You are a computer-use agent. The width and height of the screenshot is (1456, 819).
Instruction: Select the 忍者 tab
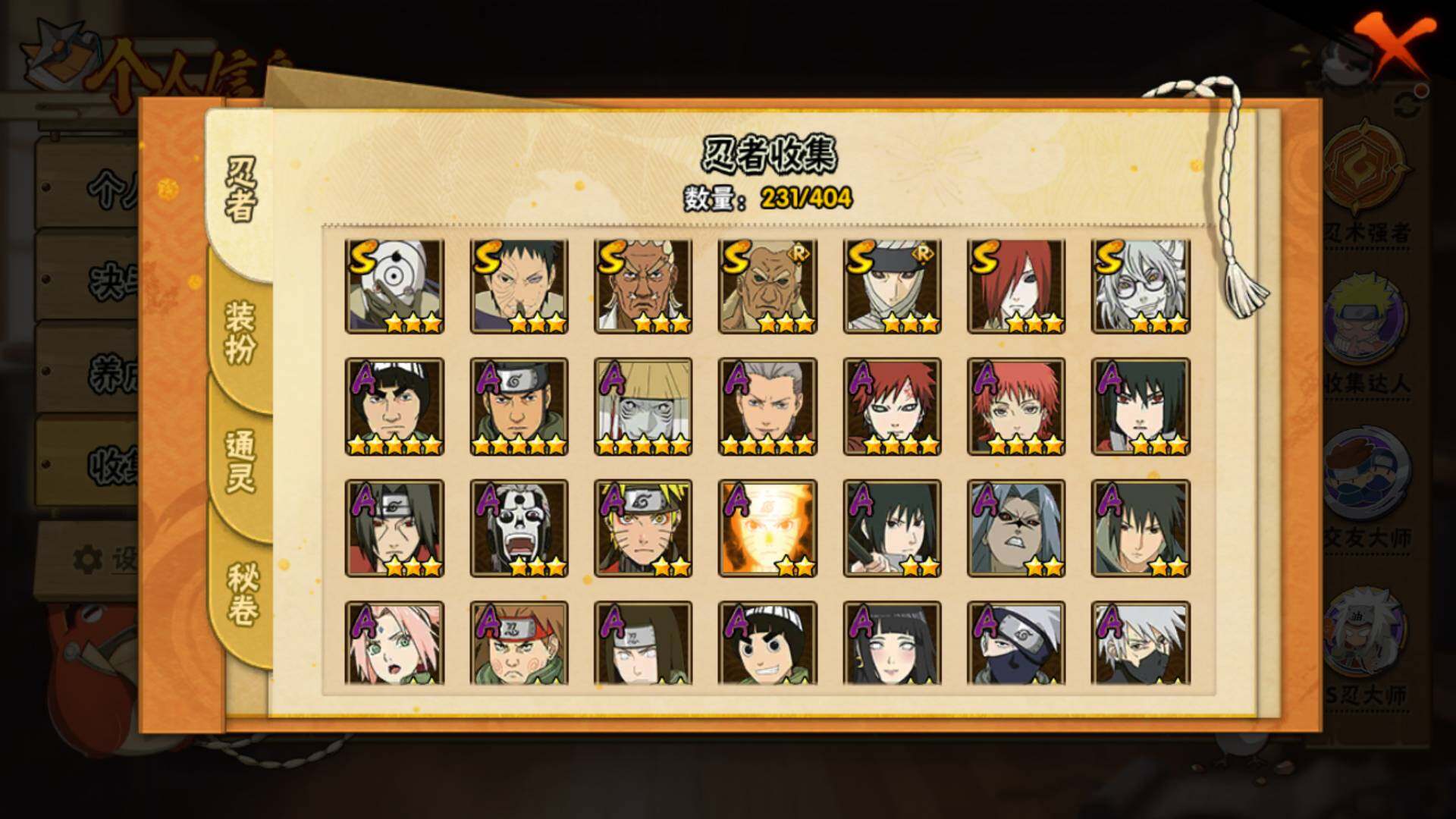coord(240,190)
